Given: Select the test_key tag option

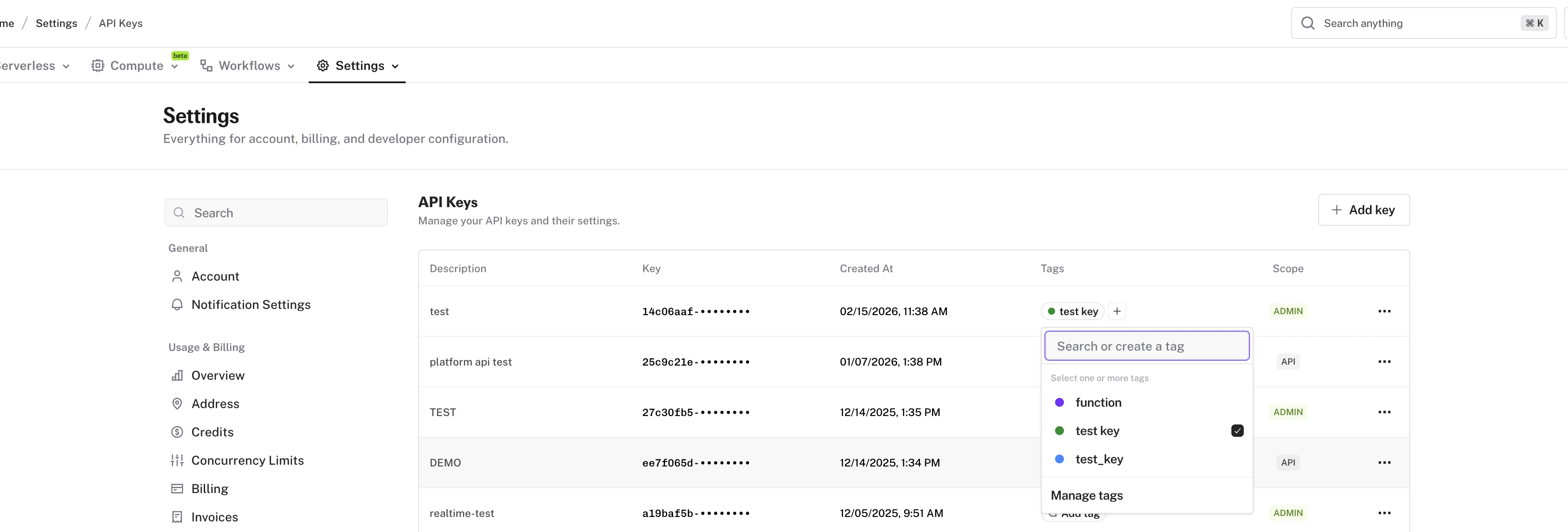Looking at the screenshot, I should click(1099, 459).
